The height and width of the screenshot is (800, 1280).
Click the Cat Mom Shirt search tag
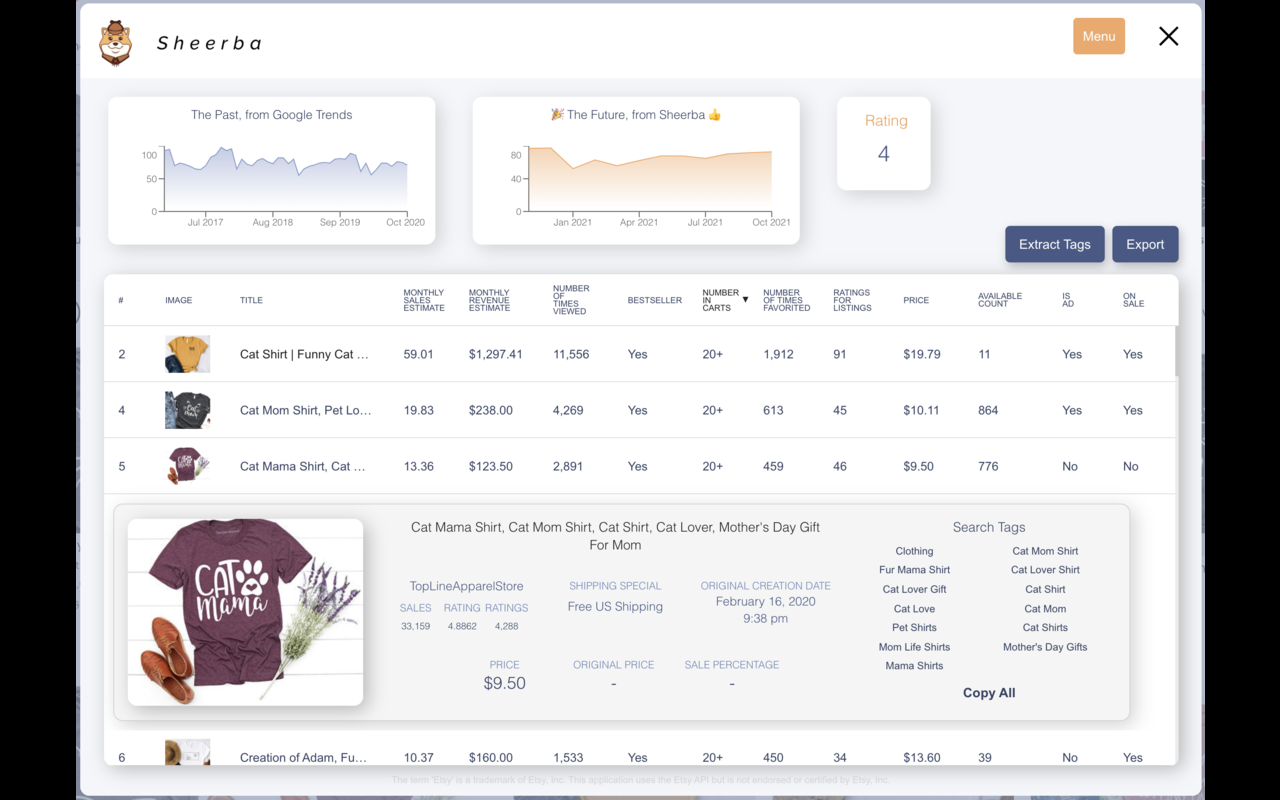(x=1045, y=551)
